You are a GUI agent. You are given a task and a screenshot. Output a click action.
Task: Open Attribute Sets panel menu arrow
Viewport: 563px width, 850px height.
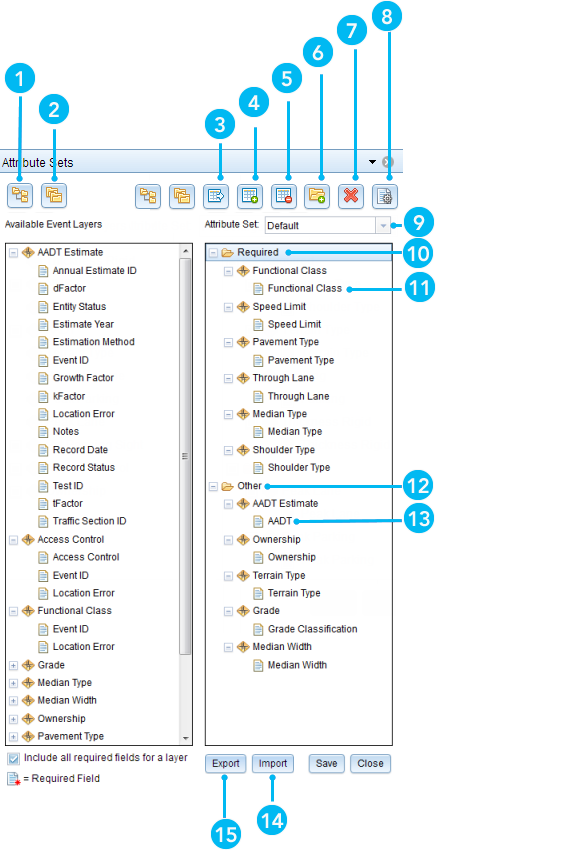(x=372, y=162)
